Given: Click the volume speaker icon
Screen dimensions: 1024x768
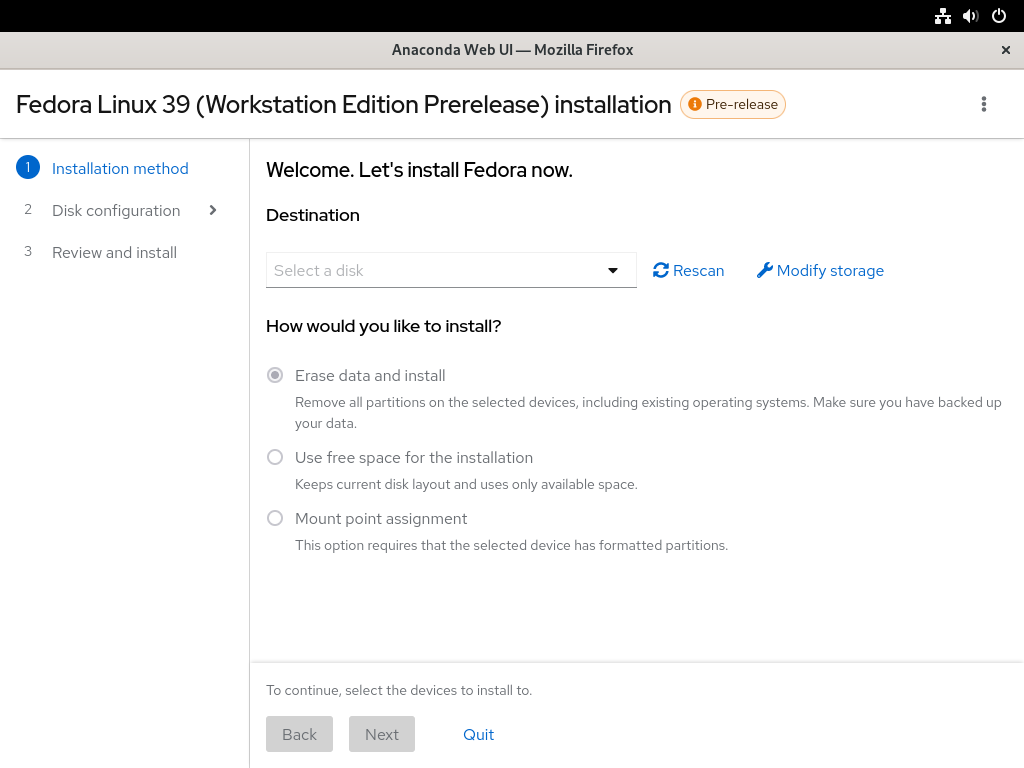Looking at the screenshot, I should [970, 16].
